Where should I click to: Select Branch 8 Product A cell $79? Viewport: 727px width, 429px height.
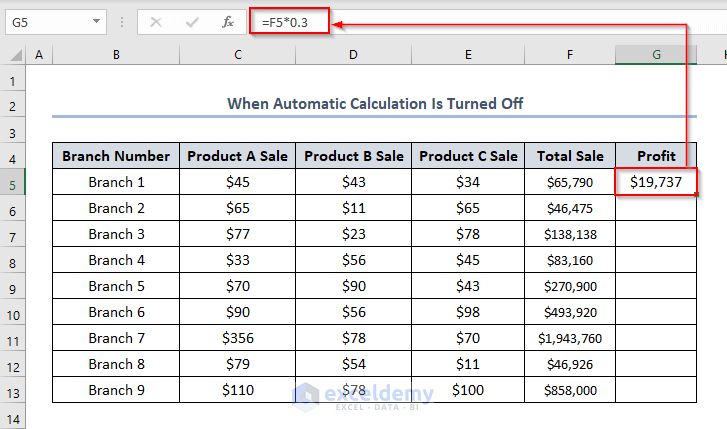(237, 364)
